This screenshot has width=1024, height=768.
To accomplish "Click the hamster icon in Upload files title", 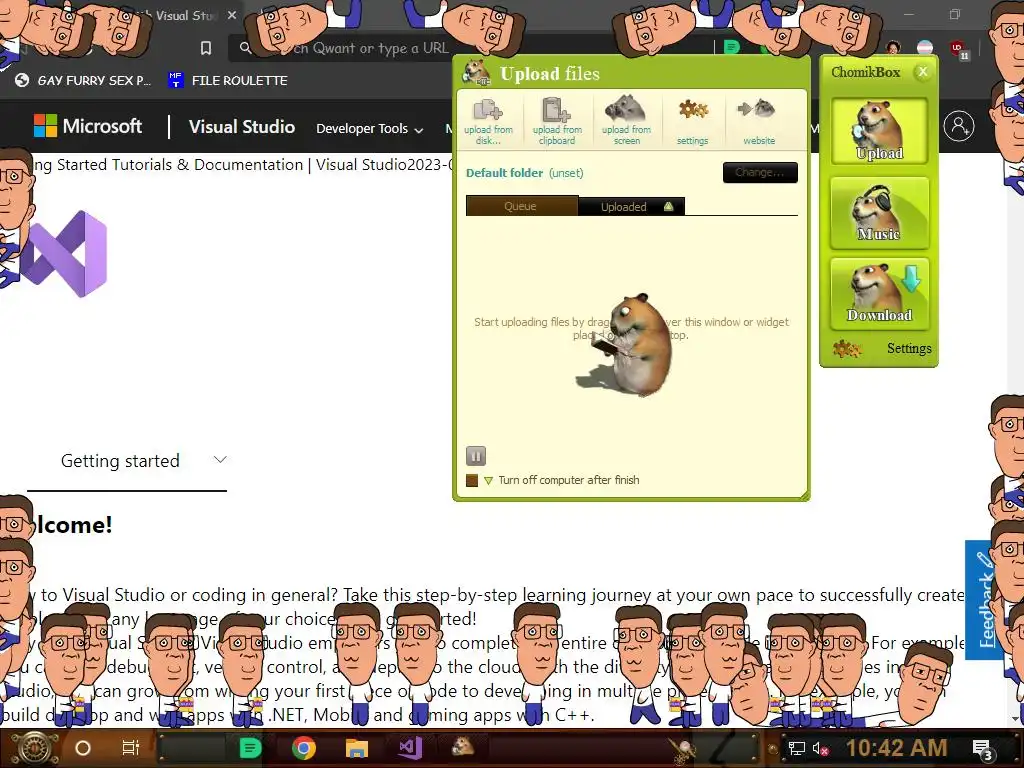I will [x=477, y=72].
